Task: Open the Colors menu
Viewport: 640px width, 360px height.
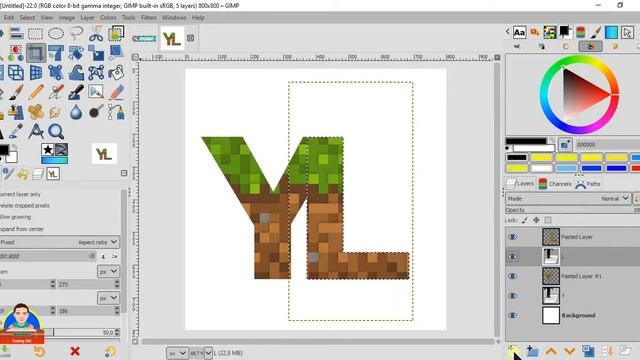Action: click(x=108, y=18)
